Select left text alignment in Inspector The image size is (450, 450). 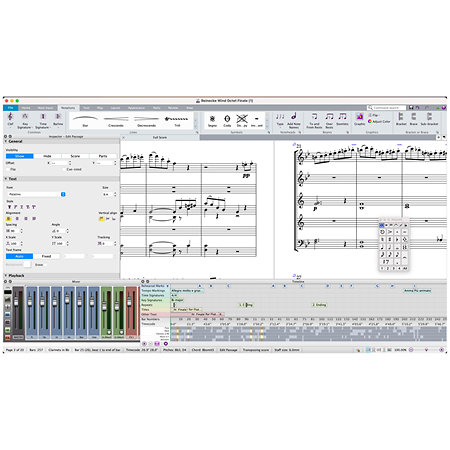click(x=9, y=219)
